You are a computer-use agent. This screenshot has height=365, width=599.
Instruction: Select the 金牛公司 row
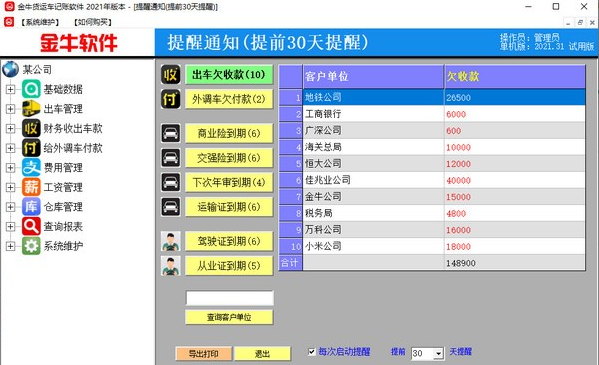click(432, 197)
